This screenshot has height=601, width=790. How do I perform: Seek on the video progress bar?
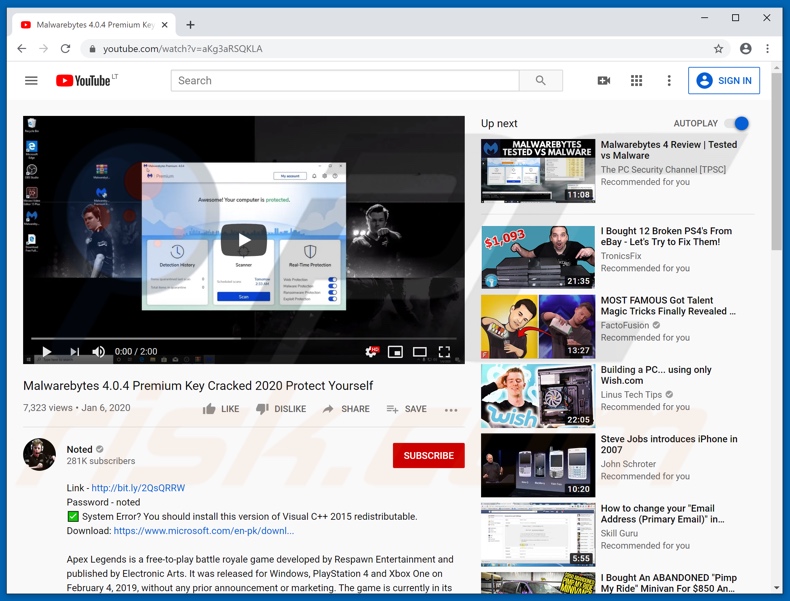pos(244,339)
